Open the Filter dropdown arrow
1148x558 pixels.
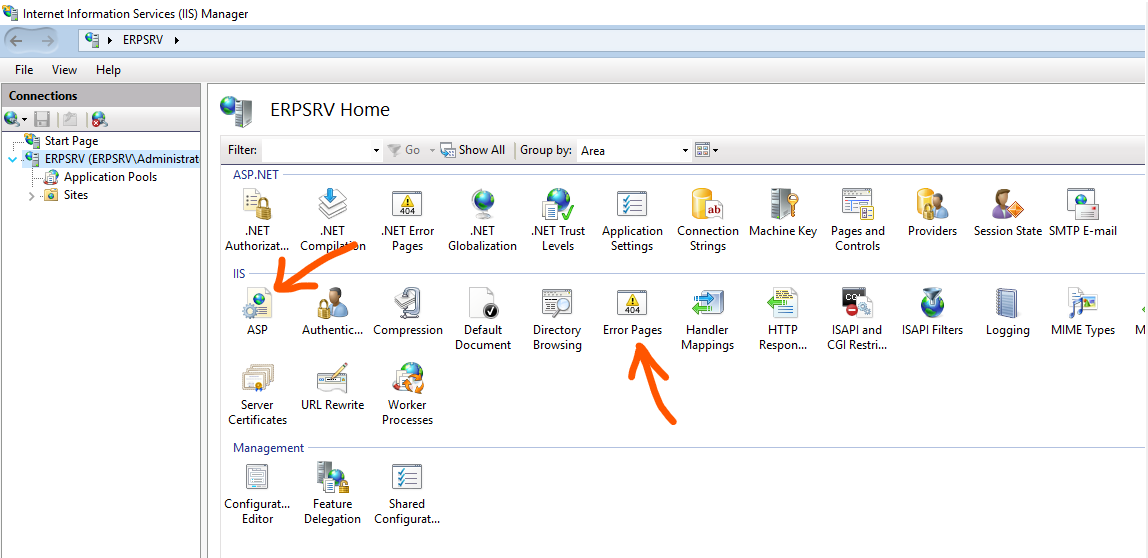pyautogui.click(x=376, y=150)
